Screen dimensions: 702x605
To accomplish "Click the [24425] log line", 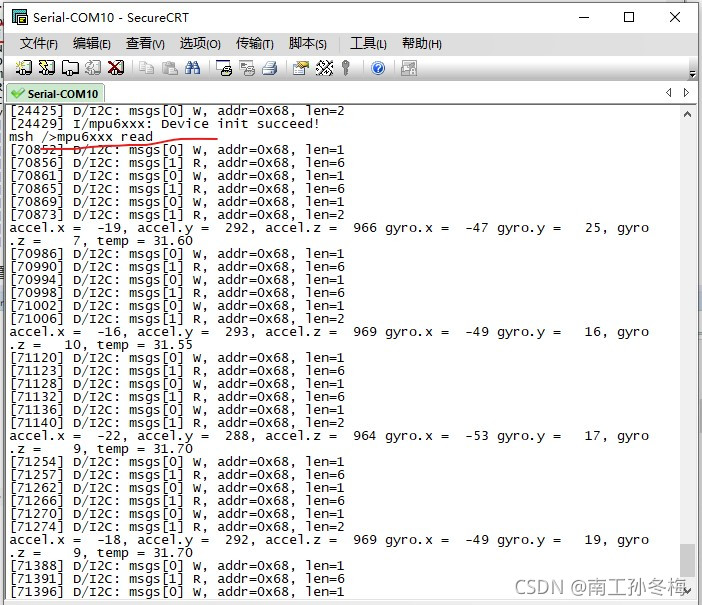I will coord(177,111).
